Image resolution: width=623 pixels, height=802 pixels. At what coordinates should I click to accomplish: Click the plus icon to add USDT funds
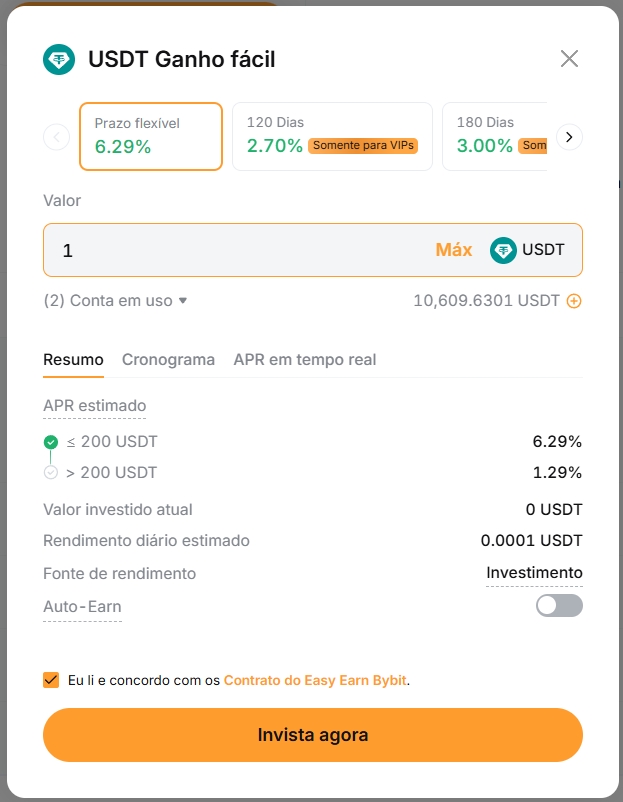(574, 300)
